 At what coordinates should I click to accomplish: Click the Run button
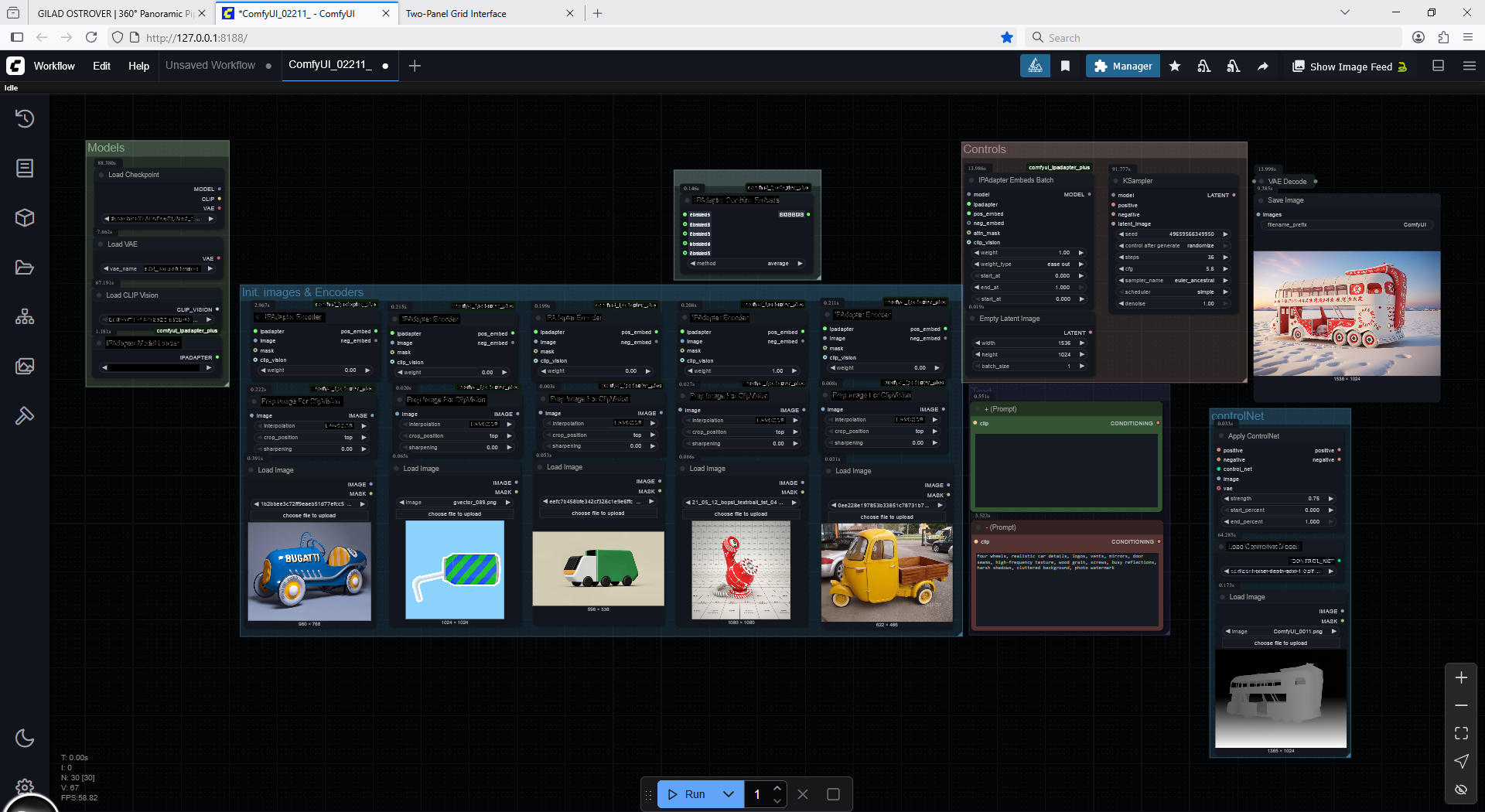point(688,794)
